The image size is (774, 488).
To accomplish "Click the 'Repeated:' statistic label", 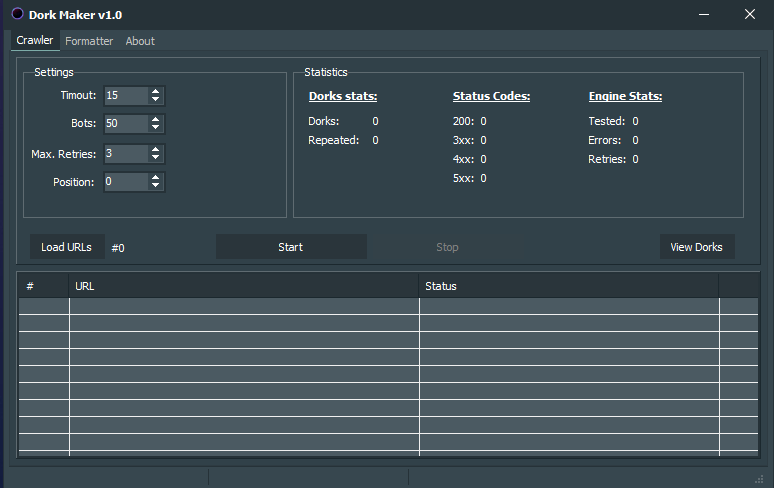I will (x=334, y=140).
